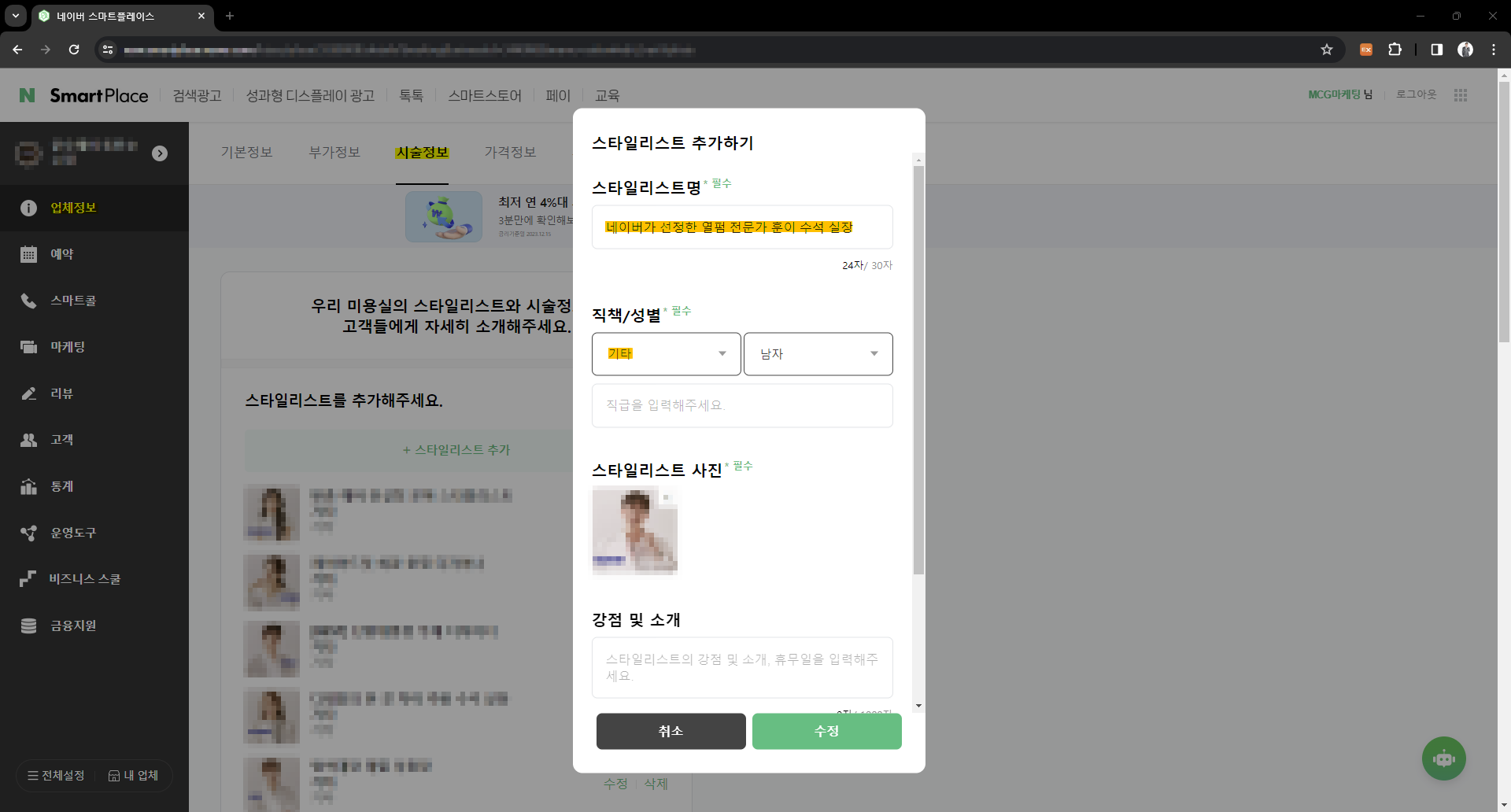Open 페이 in the top menu
The height and width of the screenshot is (812, 1511).
pos(558,95)
